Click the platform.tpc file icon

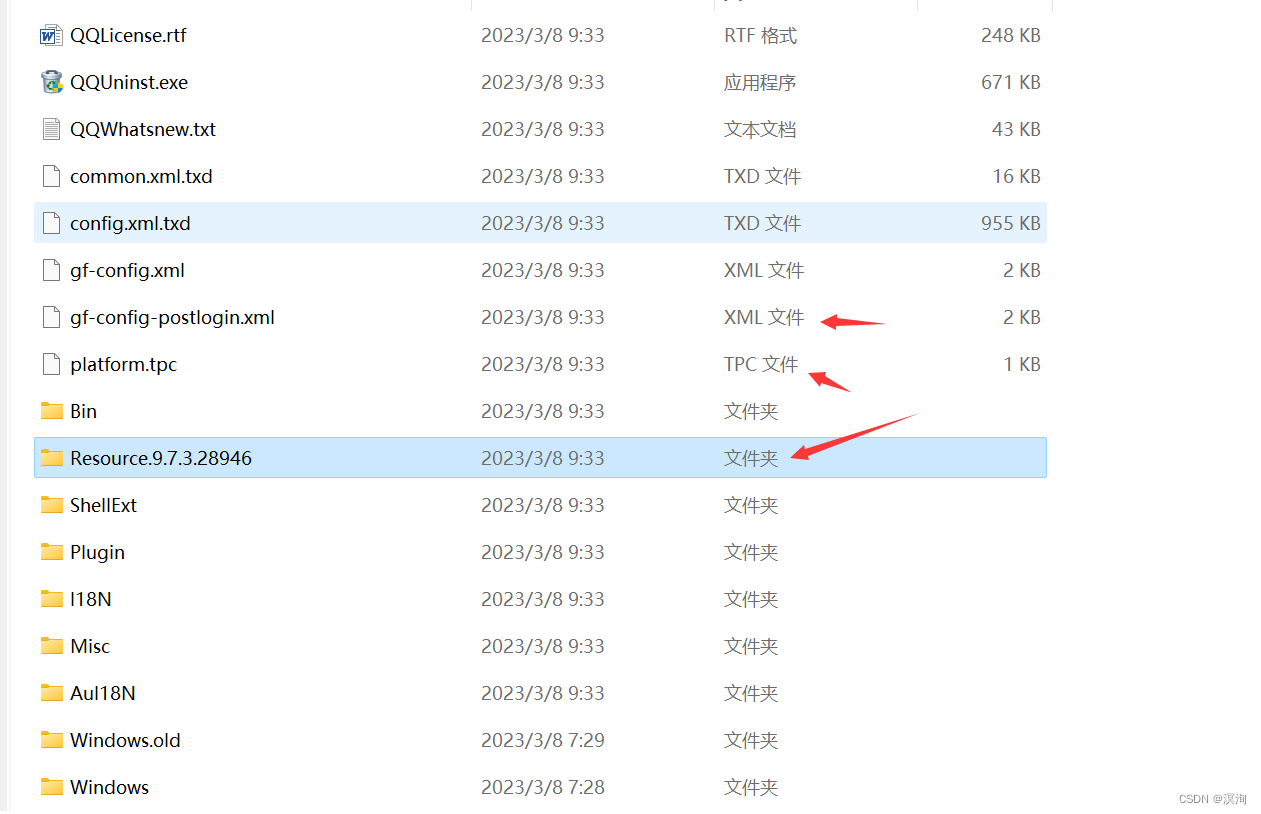coord(51,365)
